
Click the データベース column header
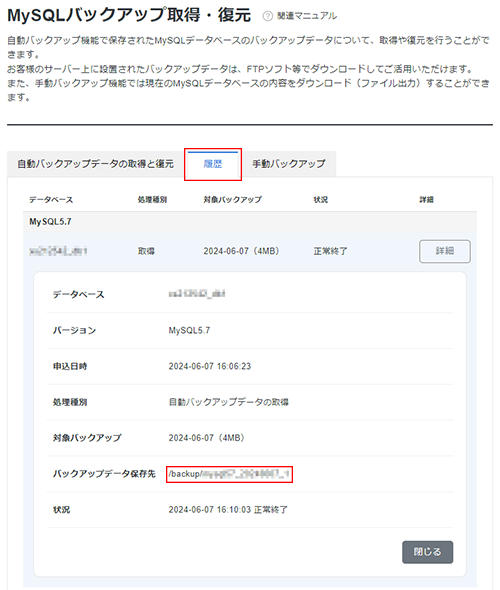coord(51,200)
